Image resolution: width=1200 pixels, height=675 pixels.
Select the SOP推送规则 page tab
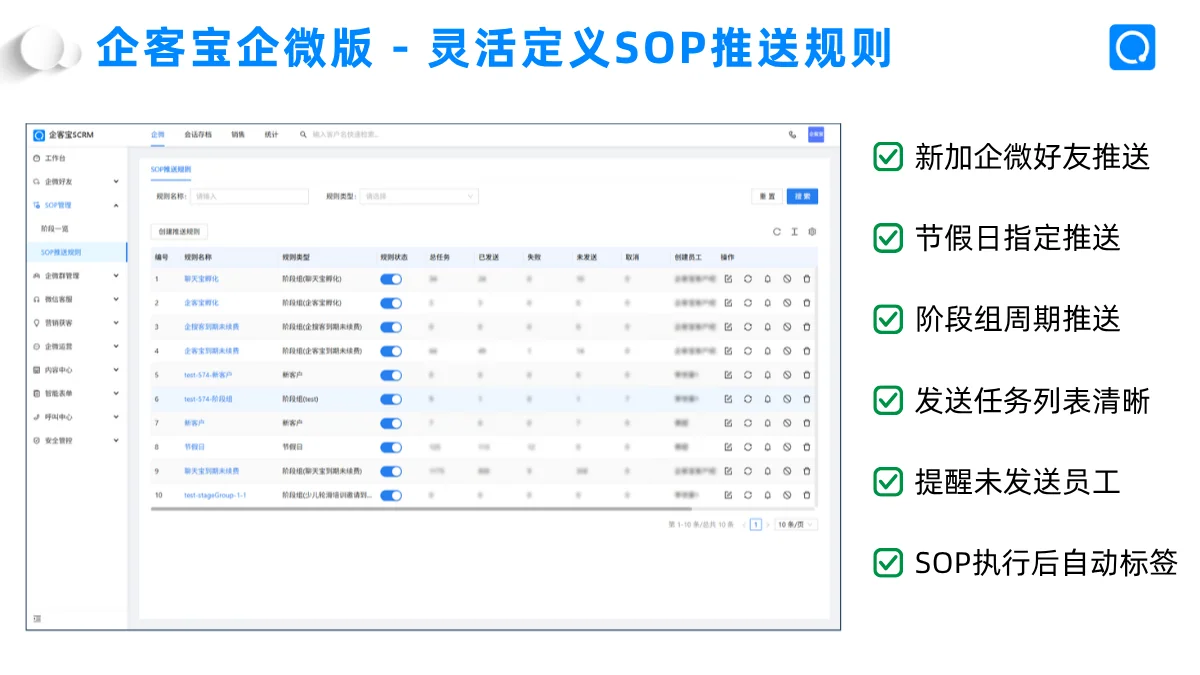[x=170, y=170]
